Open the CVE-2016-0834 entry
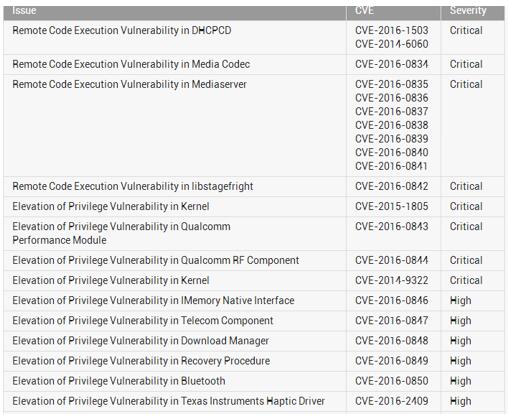The image size is (509, 416). coord(392,64)
